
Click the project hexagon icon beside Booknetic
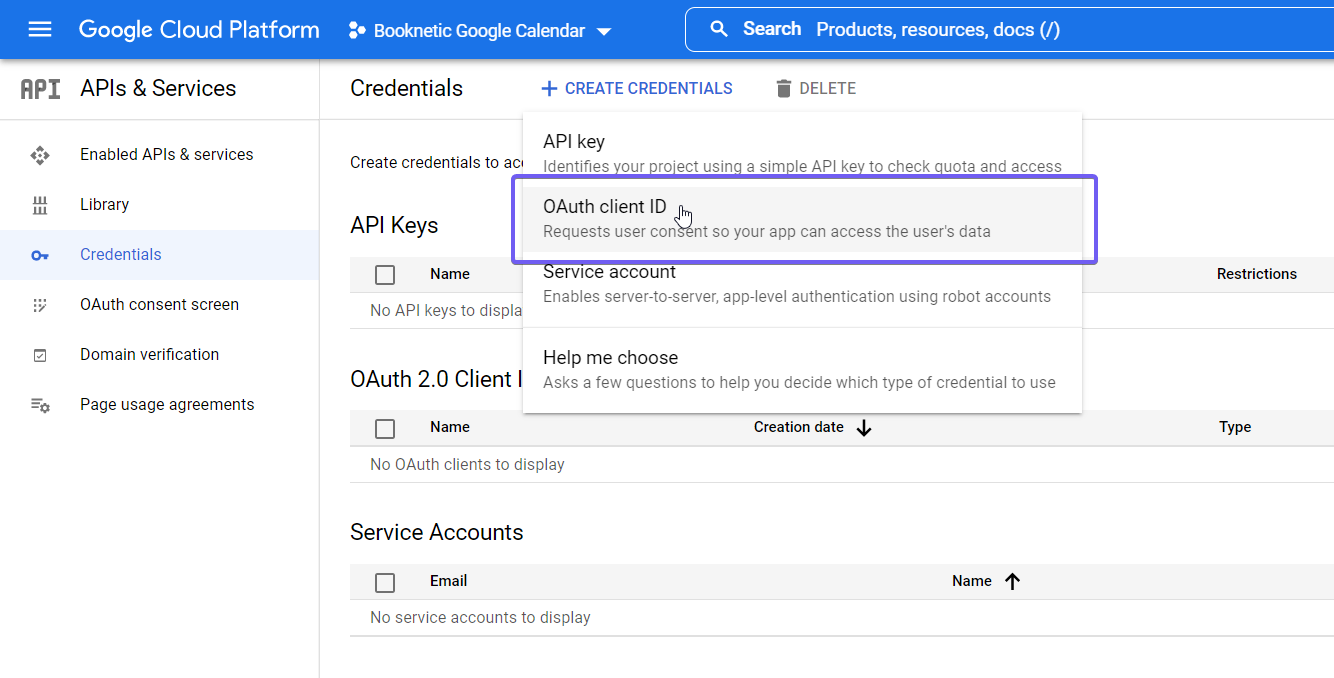point(356,30)
